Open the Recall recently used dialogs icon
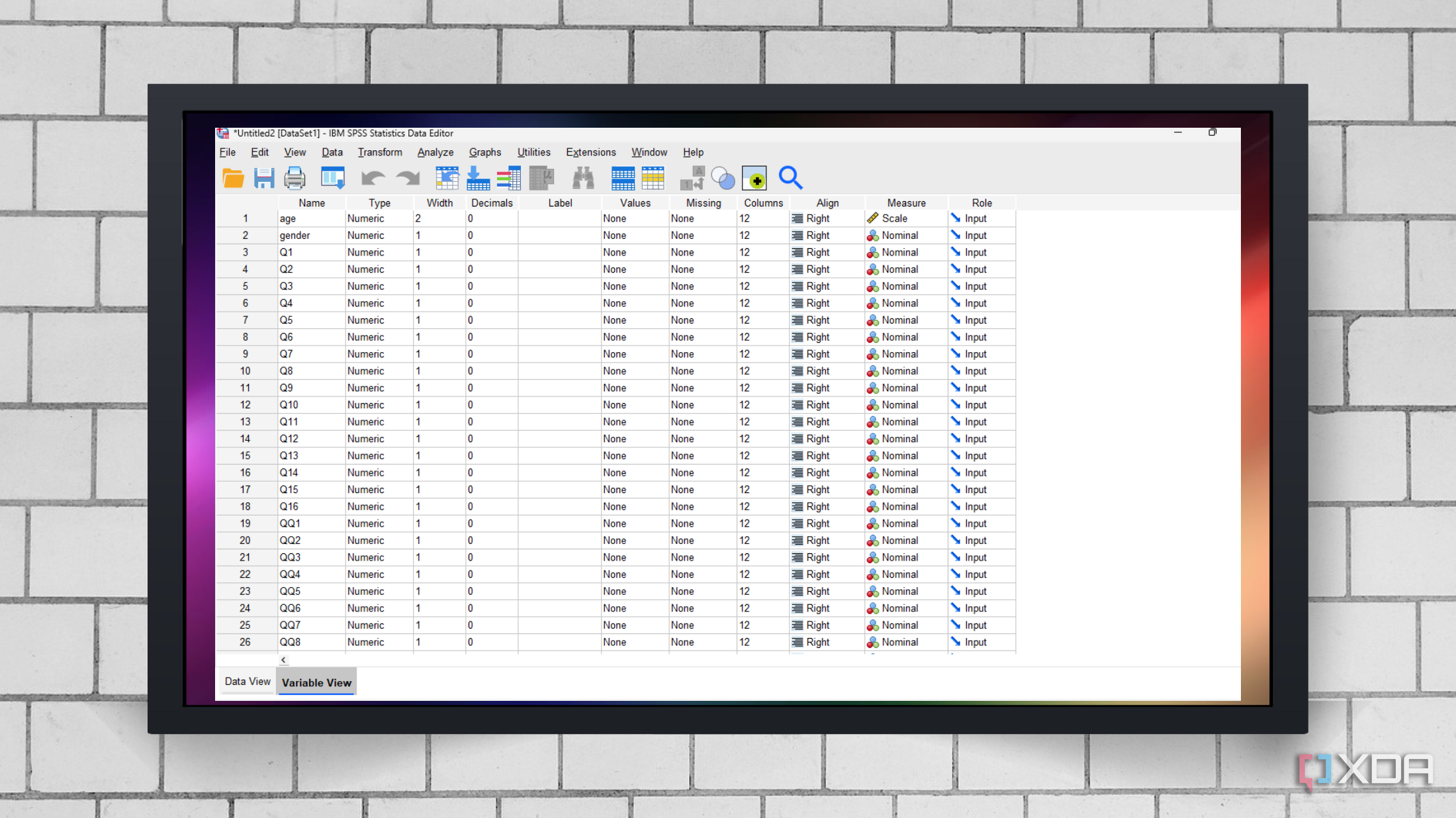Viewport: 1456px width, 818px height. [332, 179]
